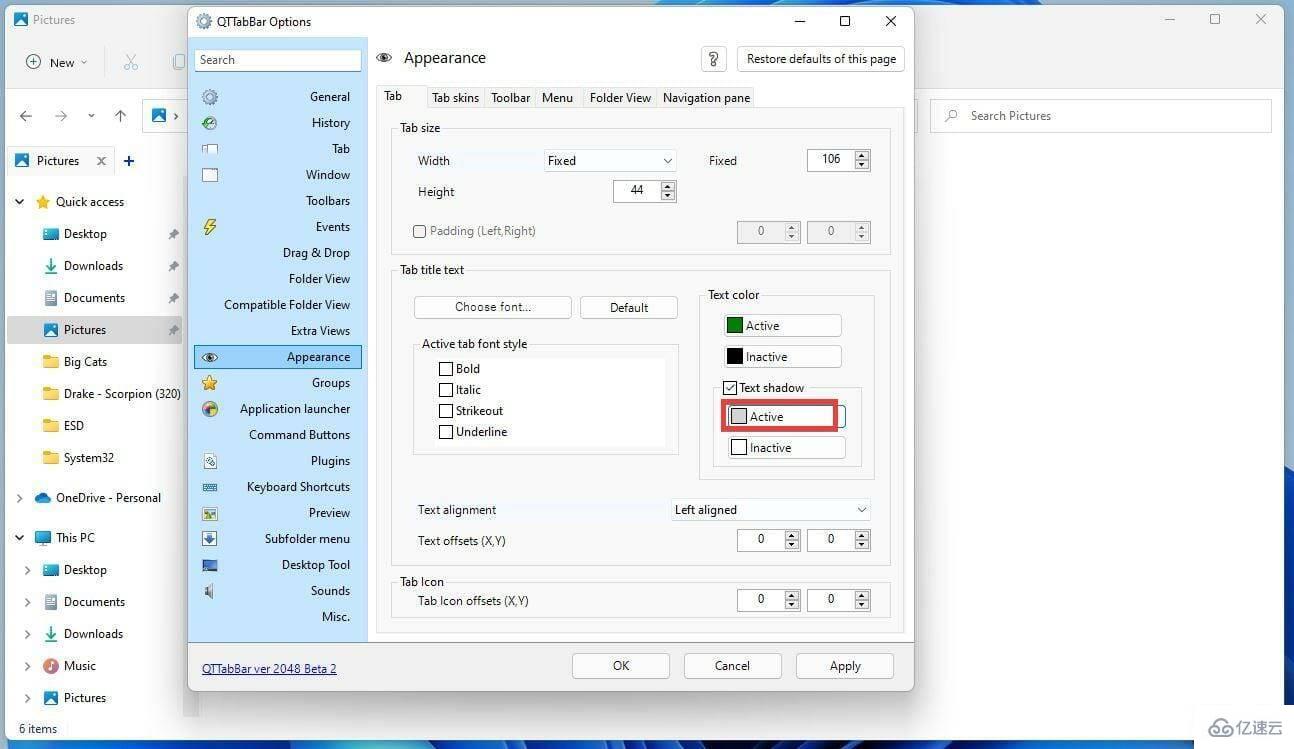1294x749 pixels.
Task: Click the Choose font... button
Action: point(493,307)
